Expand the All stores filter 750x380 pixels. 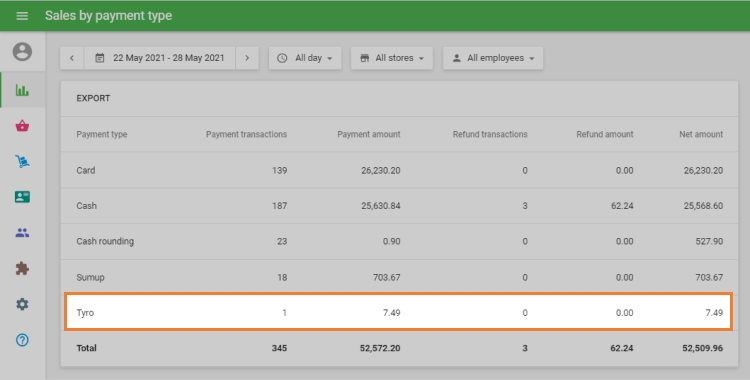(x=392, y=58)
